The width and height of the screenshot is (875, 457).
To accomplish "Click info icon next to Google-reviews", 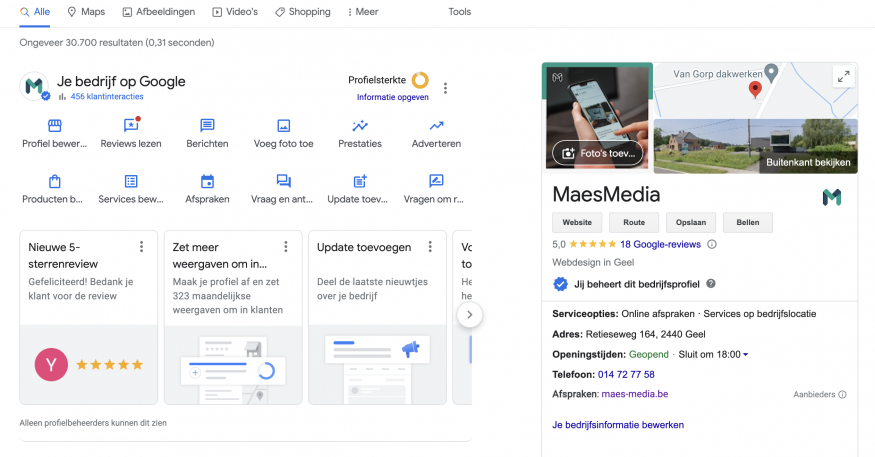I will tap(711, 244).
